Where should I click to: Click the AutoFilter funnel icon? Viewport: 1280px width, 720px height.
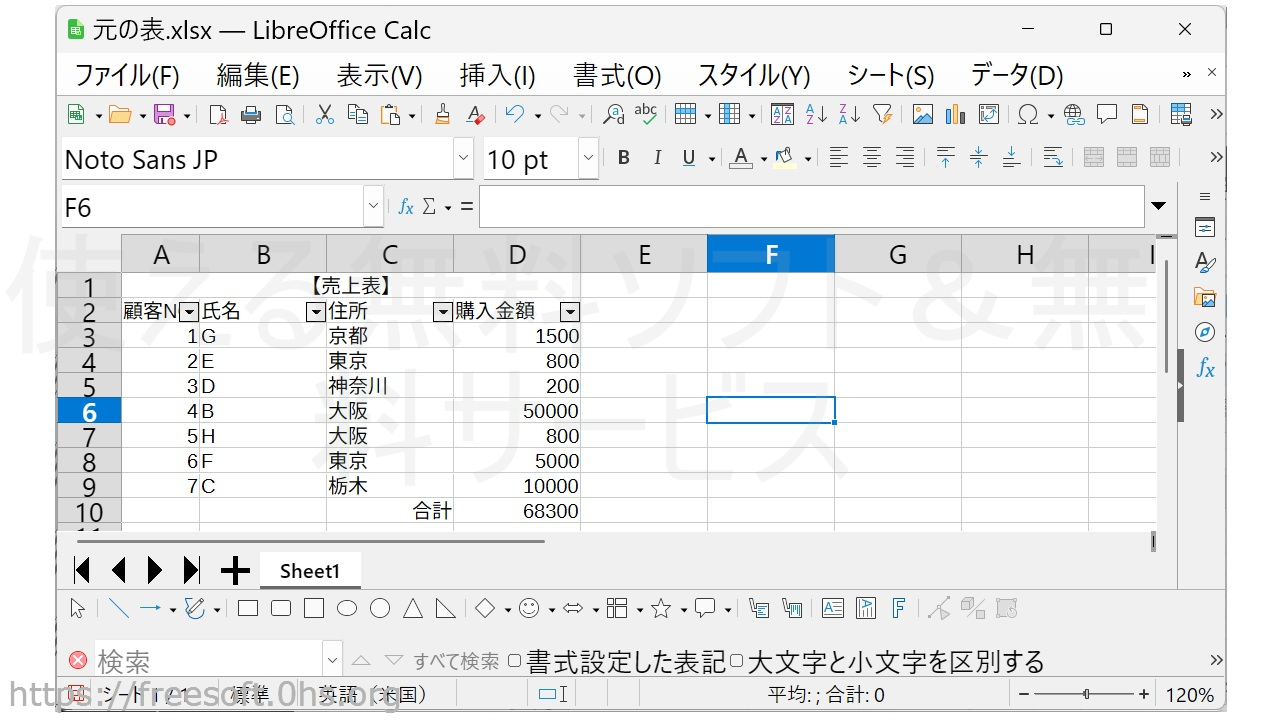(882, 115)
